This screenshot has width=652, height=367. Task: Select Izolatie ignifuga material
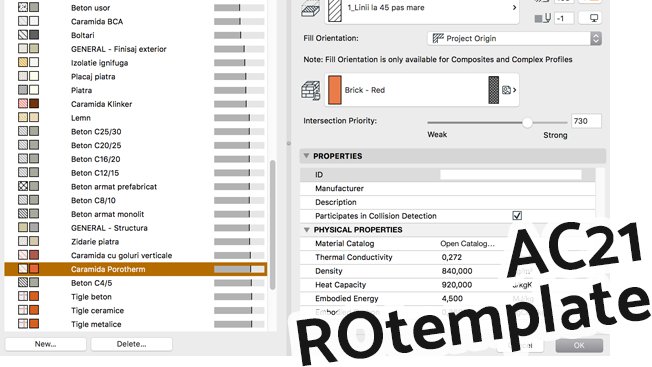pyautogui.click(x=136, y=62)
